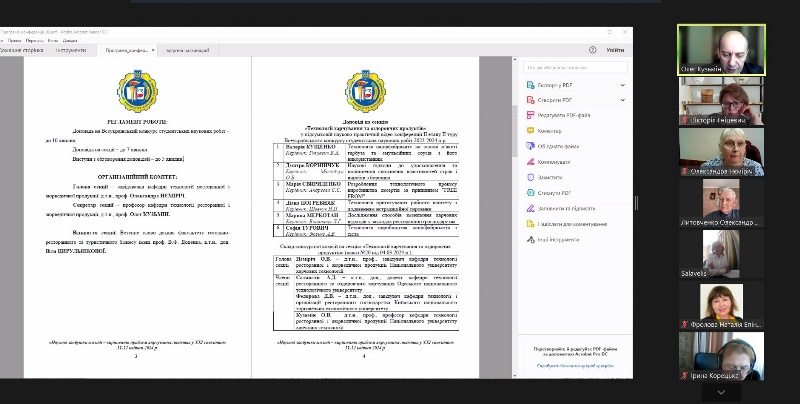Select Ірина Корецька video thumbnail
This screenshot has height=404, width=800.
pos(721,356)
